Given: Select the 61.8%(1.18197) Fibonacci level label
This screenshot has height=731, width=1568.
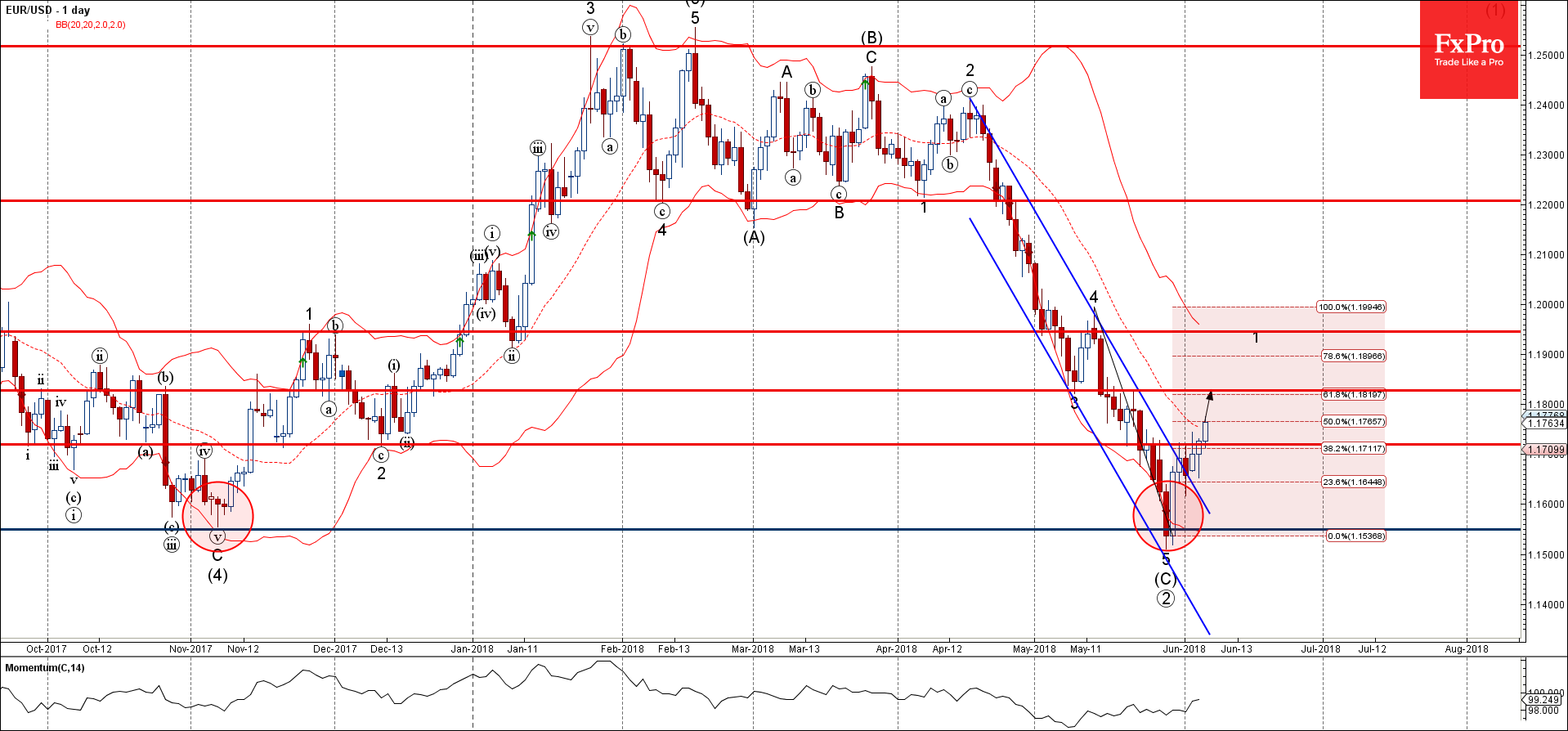Looking at the screenshot, I should click(1353, 395).
